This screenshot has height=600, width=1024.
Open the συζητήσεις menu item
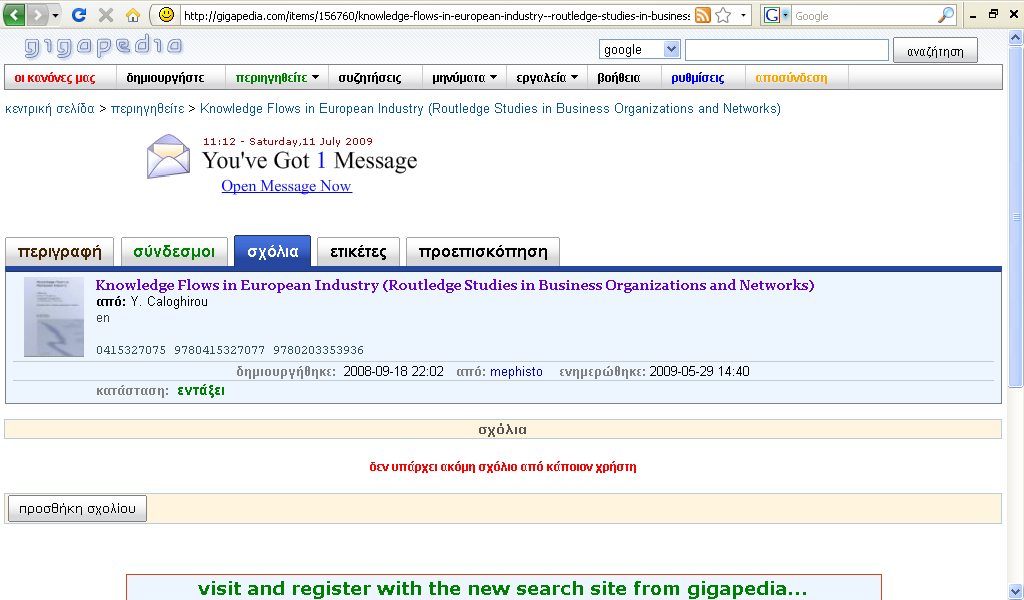(x=370, y=78)
